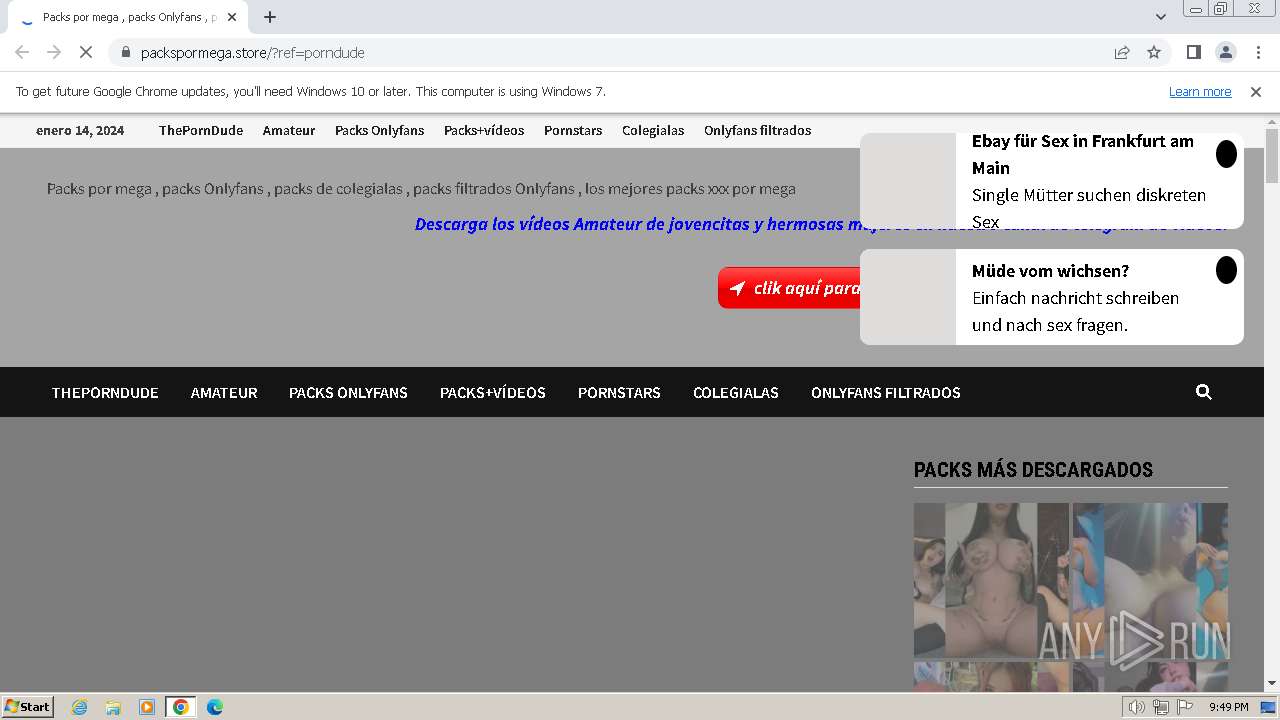This screenshot has height=720, width=1280.
Task: Click the vertical scrollbar thumb
Action: (x=1272, y=157)
